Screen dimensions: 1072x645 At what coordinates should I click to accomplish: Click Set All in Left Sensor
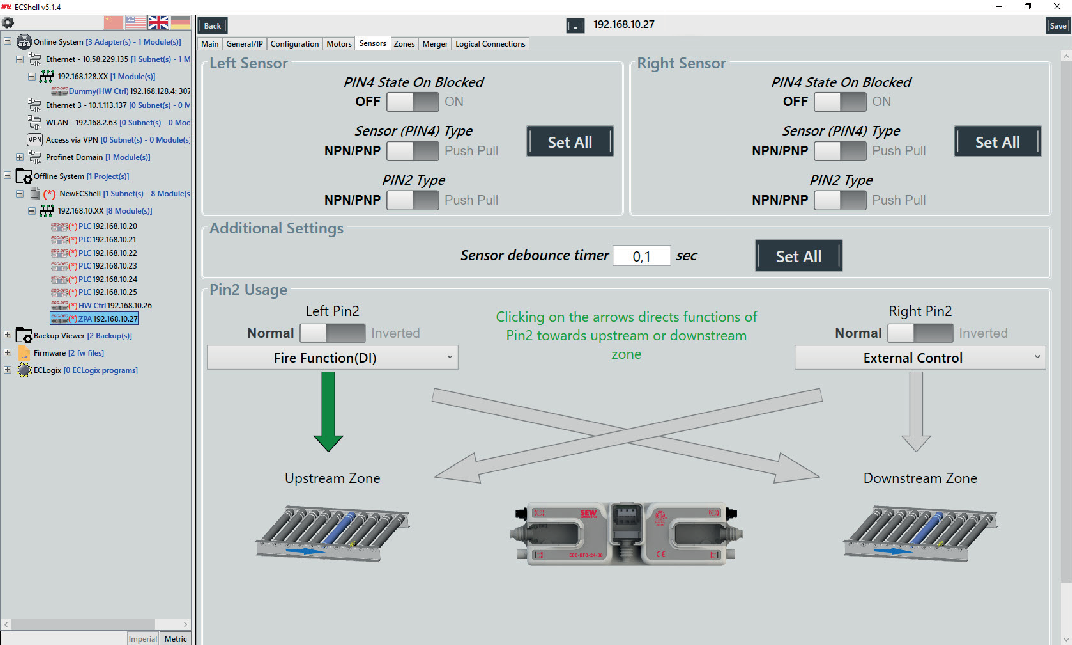pos(569,142)
